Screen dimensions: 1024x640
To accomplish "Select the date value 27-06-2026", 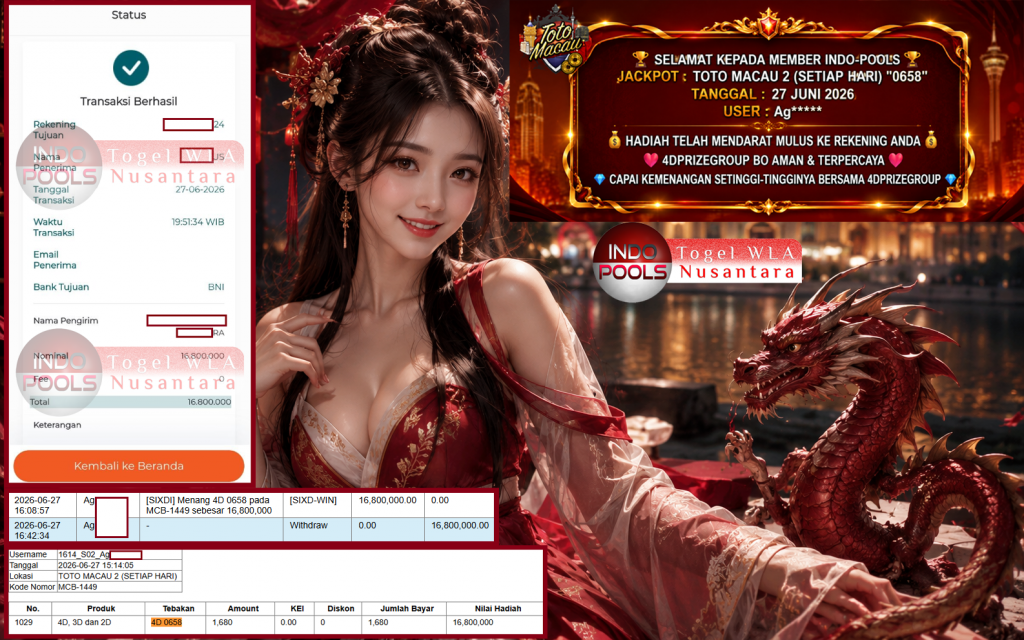I will (x=200, y=189).
